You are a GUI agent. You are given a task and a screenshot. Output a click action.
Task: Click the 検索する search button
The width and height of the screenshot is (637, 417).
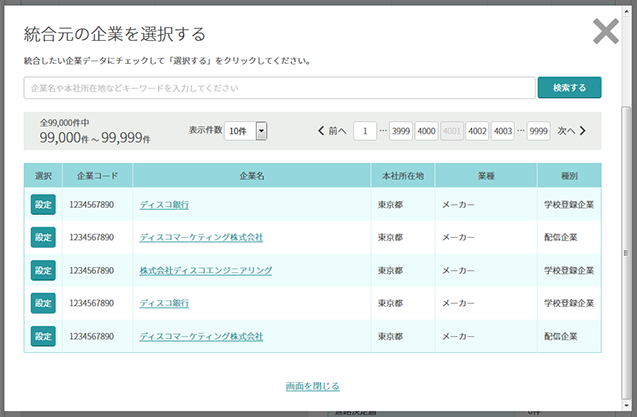coord(569,88)
